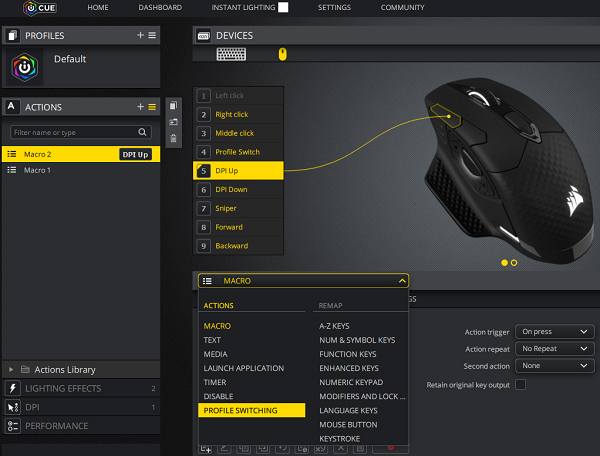Click the Performance sliders icon

point(13,426)
